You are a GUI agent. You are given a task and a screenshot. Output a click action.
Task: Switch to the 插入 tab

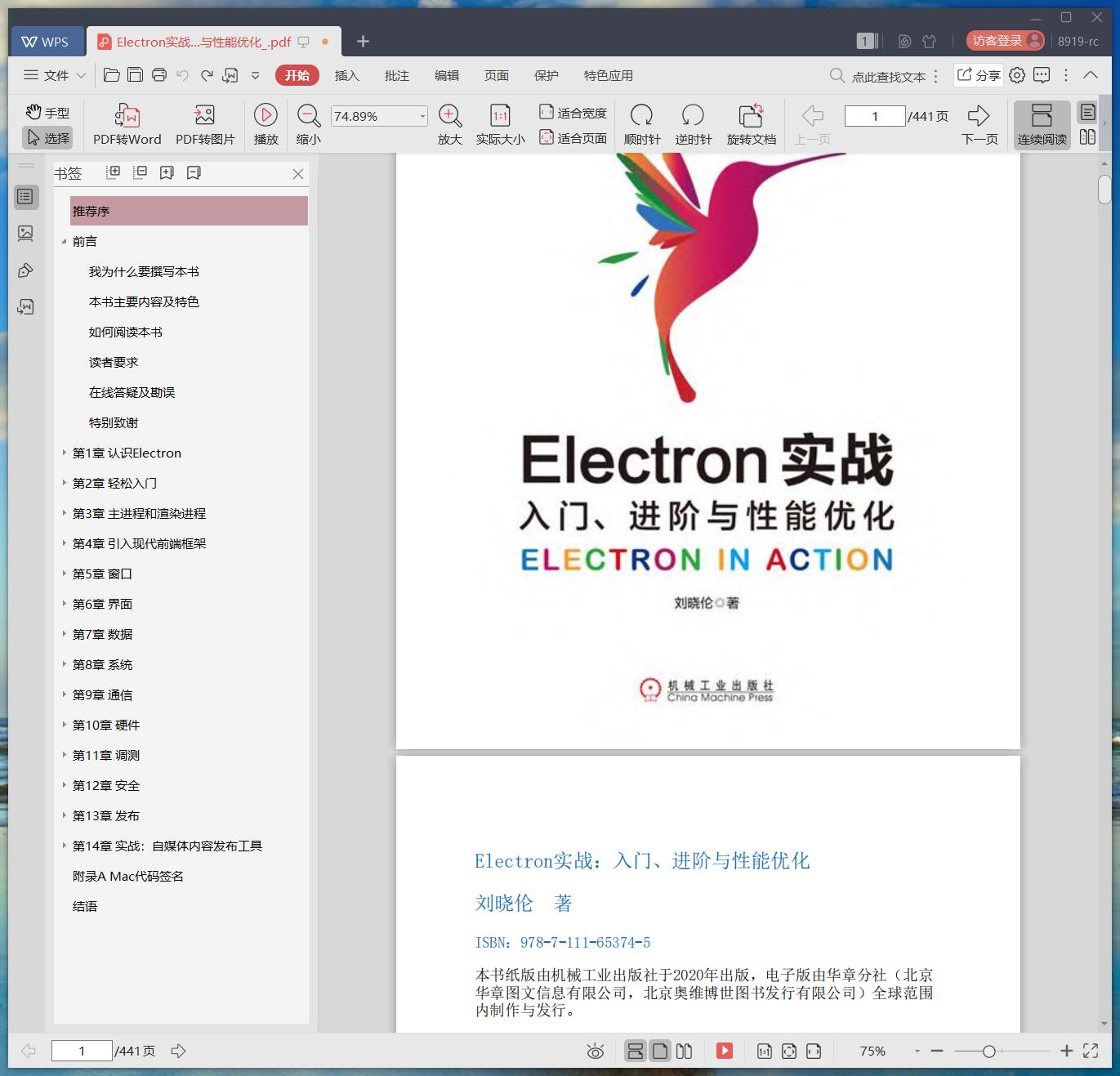click(x=346, y=75)
